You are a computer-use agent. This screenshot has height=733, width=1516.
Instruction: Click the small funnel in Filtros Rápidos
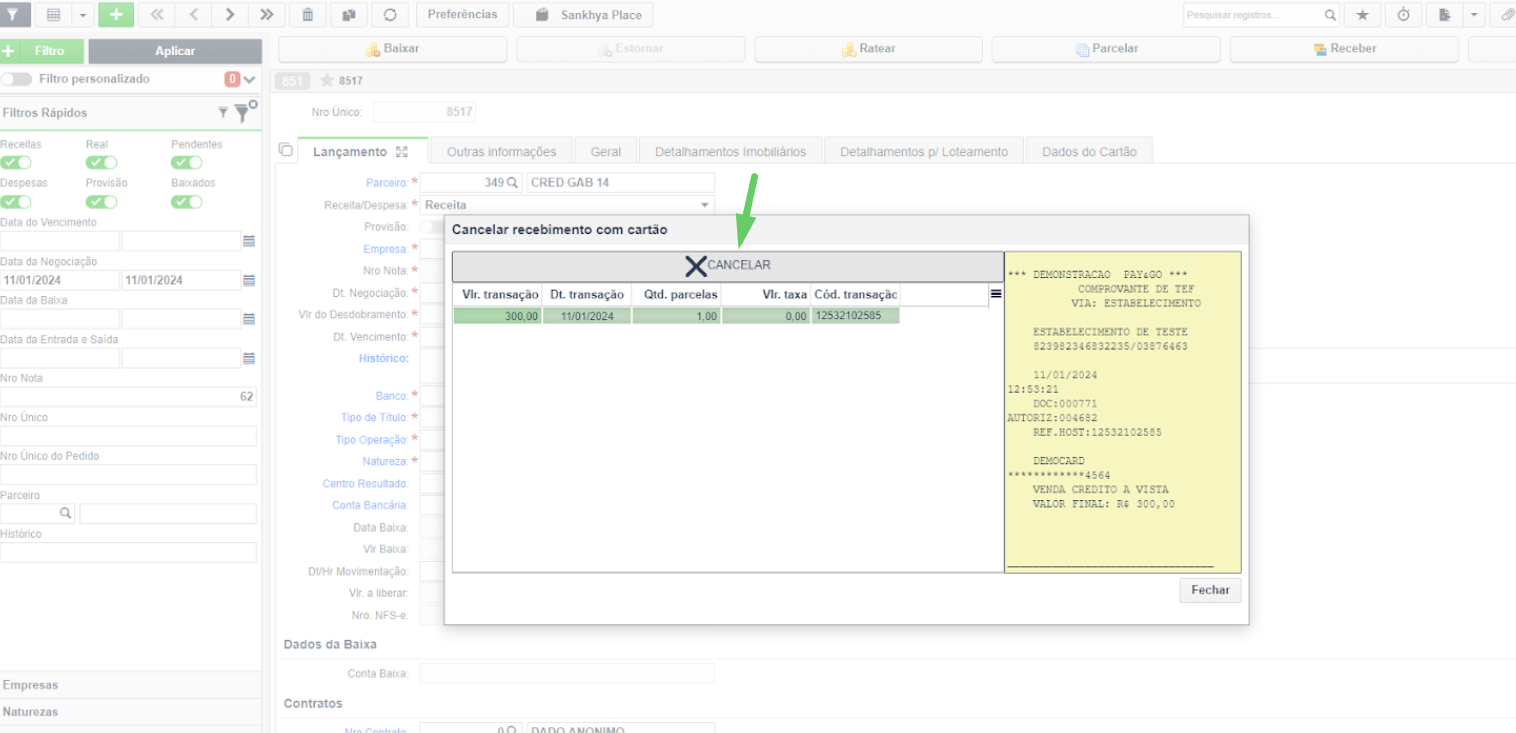223,113
